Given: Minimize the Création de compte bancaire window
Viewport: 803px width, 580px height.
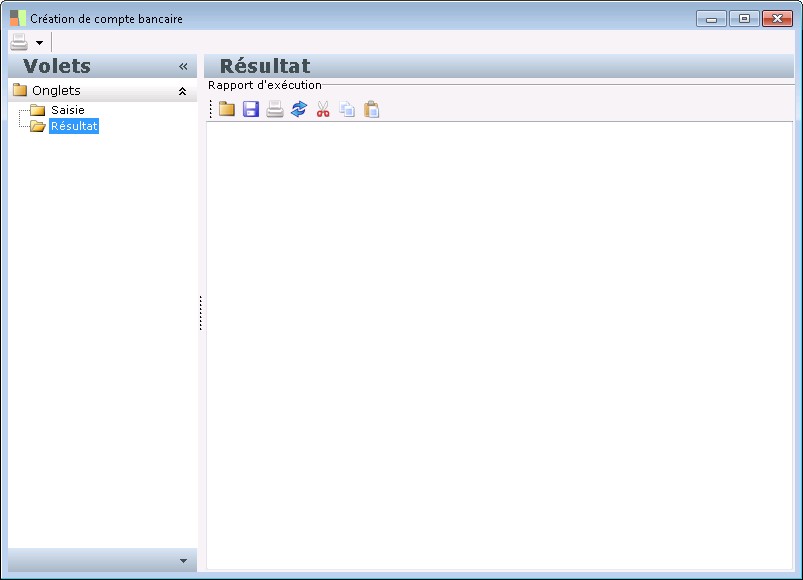Looking at the screenshot, I should 711,19.
